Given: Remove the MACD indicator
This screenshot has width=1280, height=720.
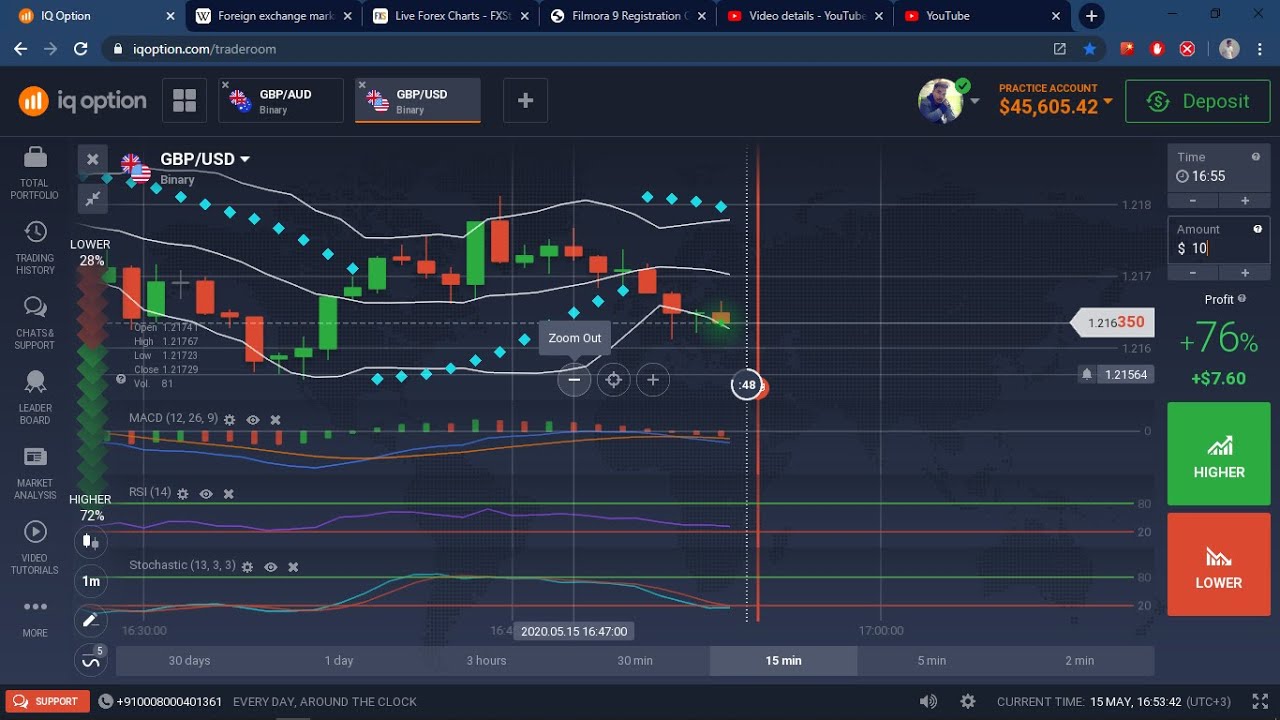Looking at the screenshot, I should point(275,420).
